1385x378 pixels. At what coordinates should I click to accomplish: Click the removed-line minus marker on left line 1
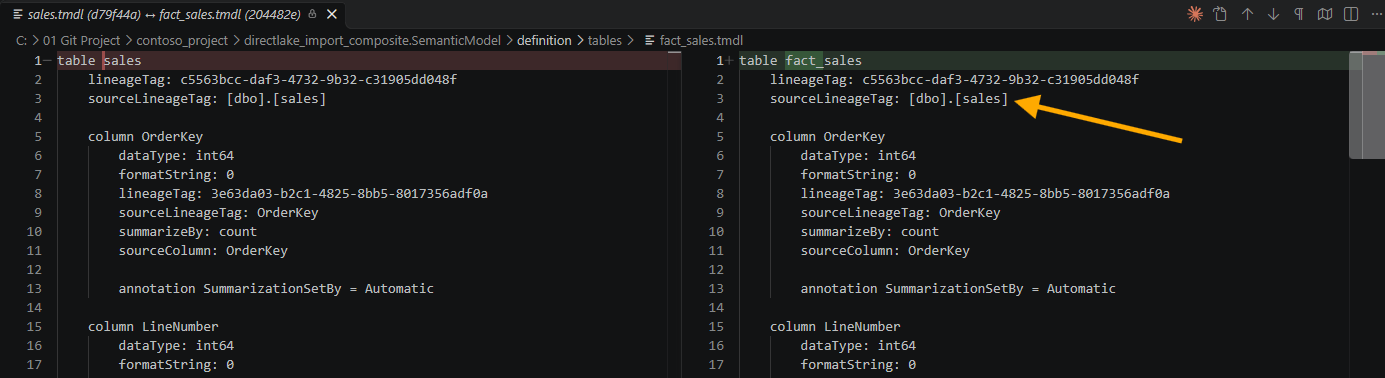pos(47,61)
